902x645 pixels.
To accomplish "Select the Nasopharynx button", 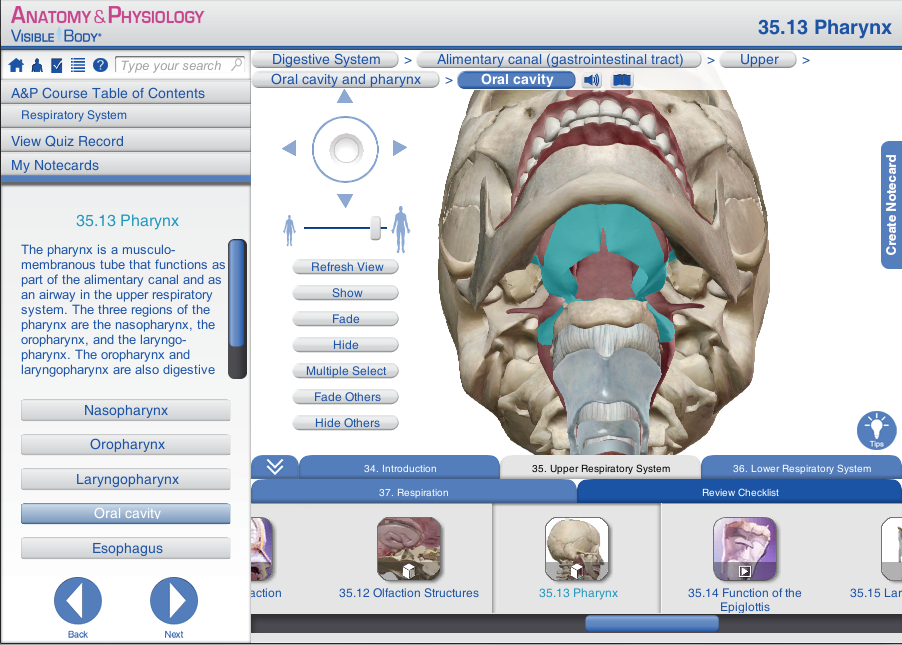I will (x=125, y=410).
